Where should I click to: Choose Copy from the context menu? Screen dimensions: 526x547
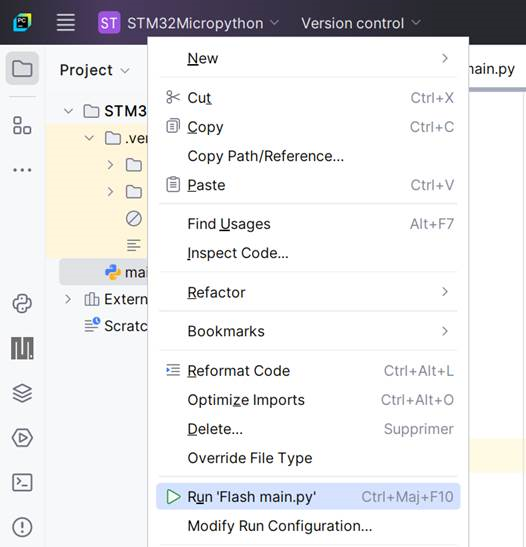click(x=308, y=127)
